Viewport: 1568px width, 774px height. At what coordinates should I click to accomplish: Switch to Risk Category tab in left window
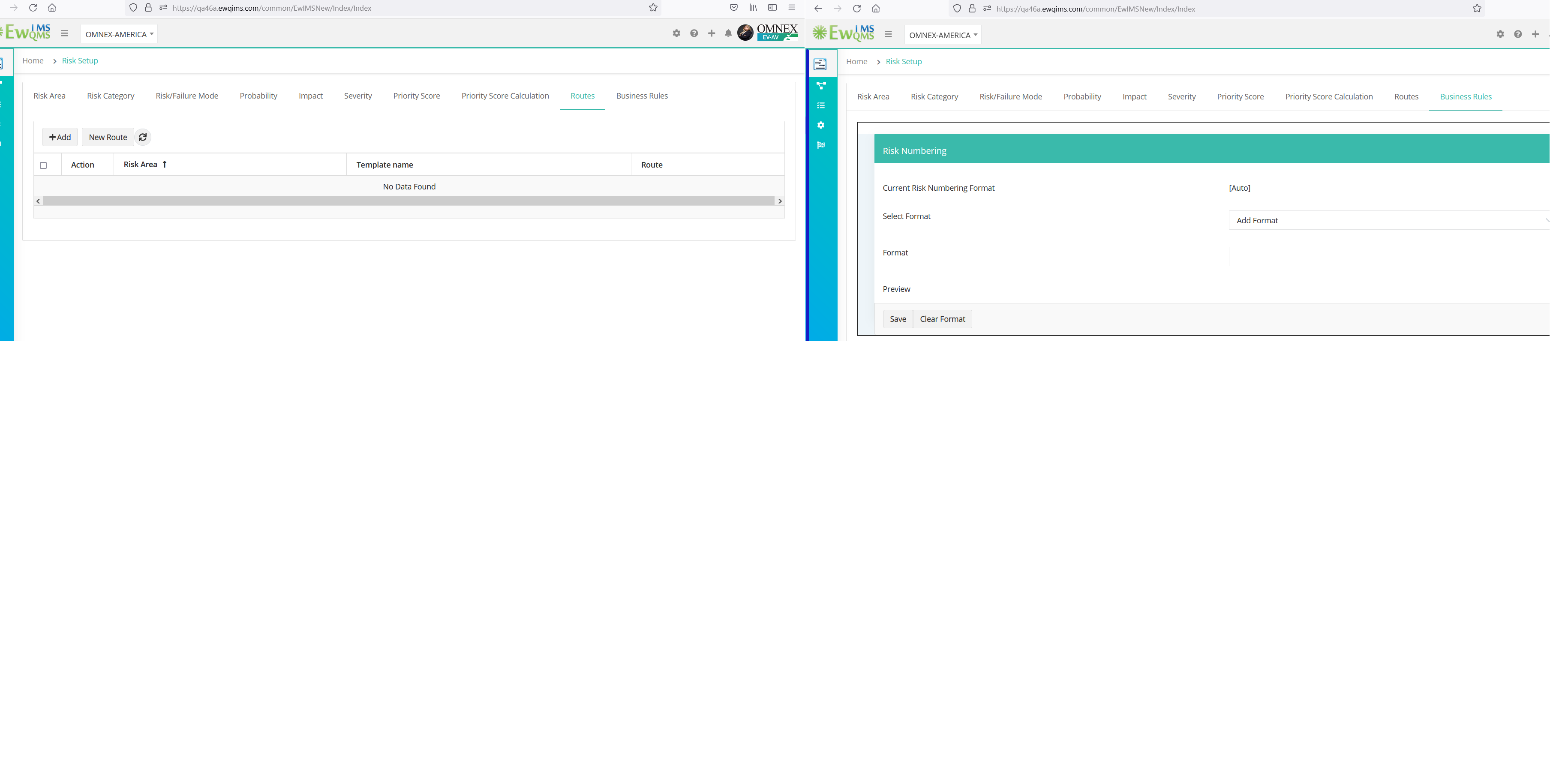(111, 96)
